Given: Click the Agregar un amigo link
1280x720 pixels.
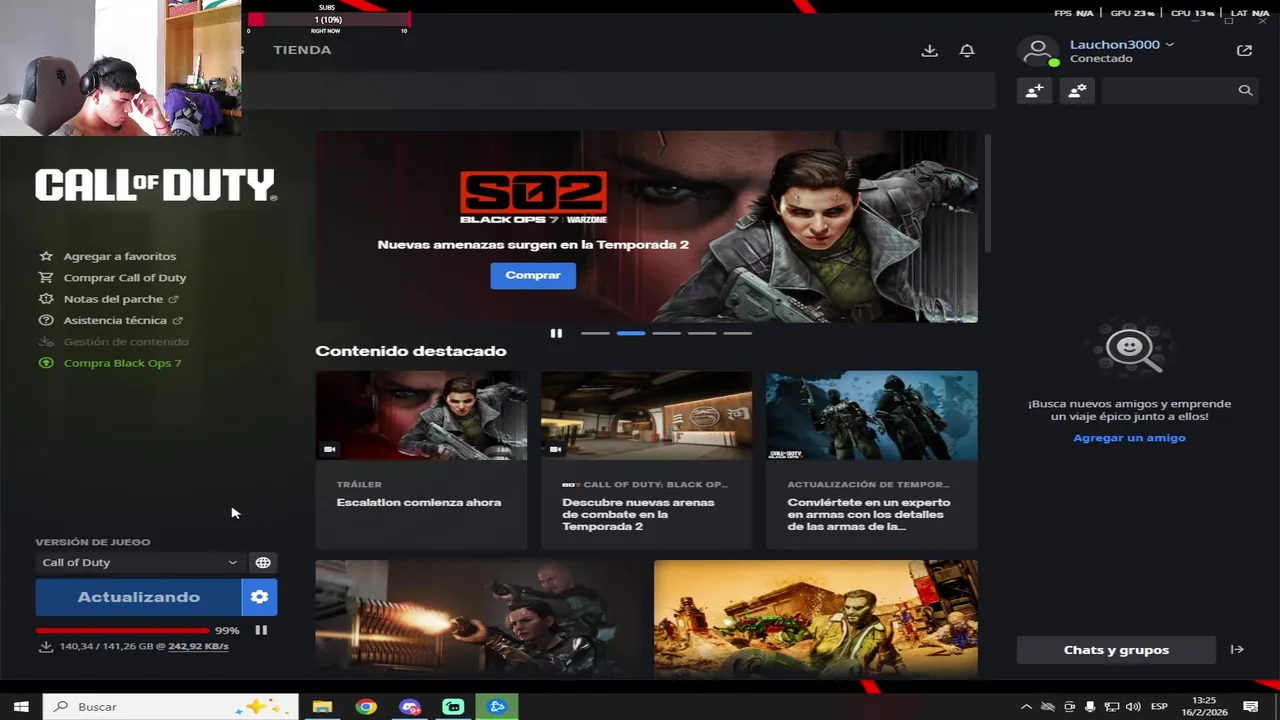Looking at the screenshot, I should [x=1129, y=438].
